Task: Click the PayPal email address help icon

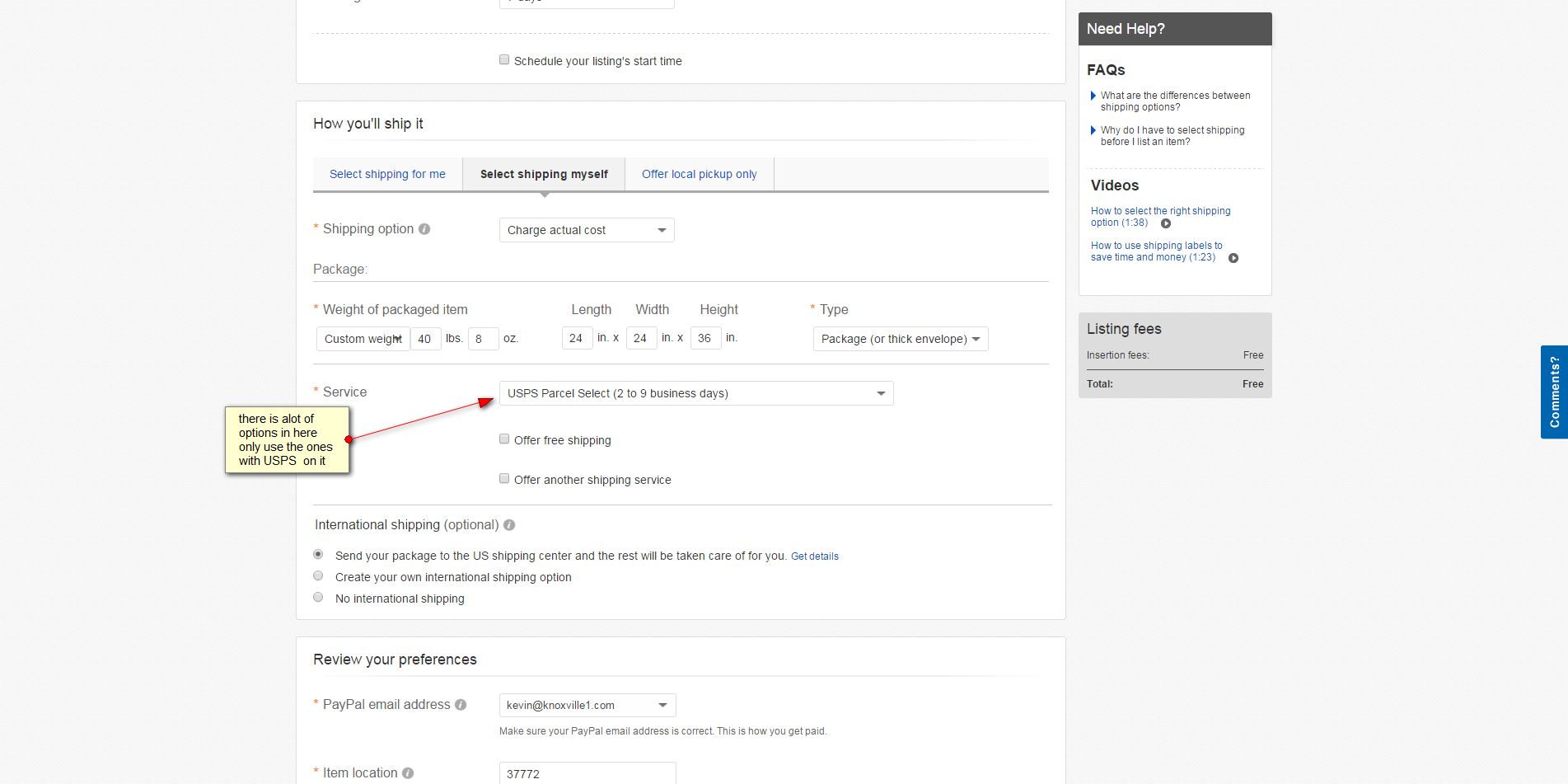Action: coord(461,705)
